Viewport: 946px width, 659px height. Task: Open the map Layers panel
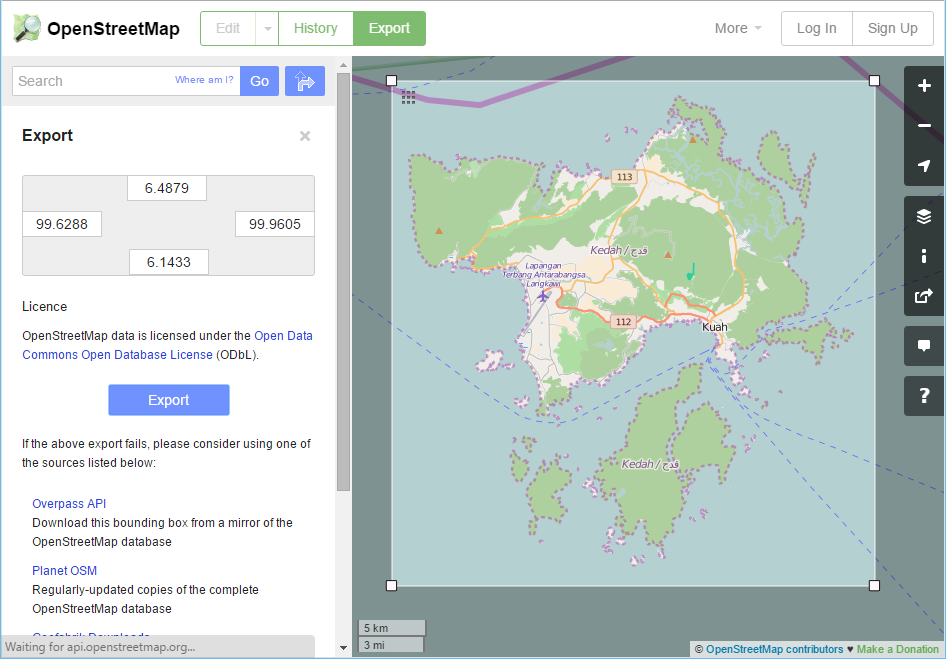(924, 216)
